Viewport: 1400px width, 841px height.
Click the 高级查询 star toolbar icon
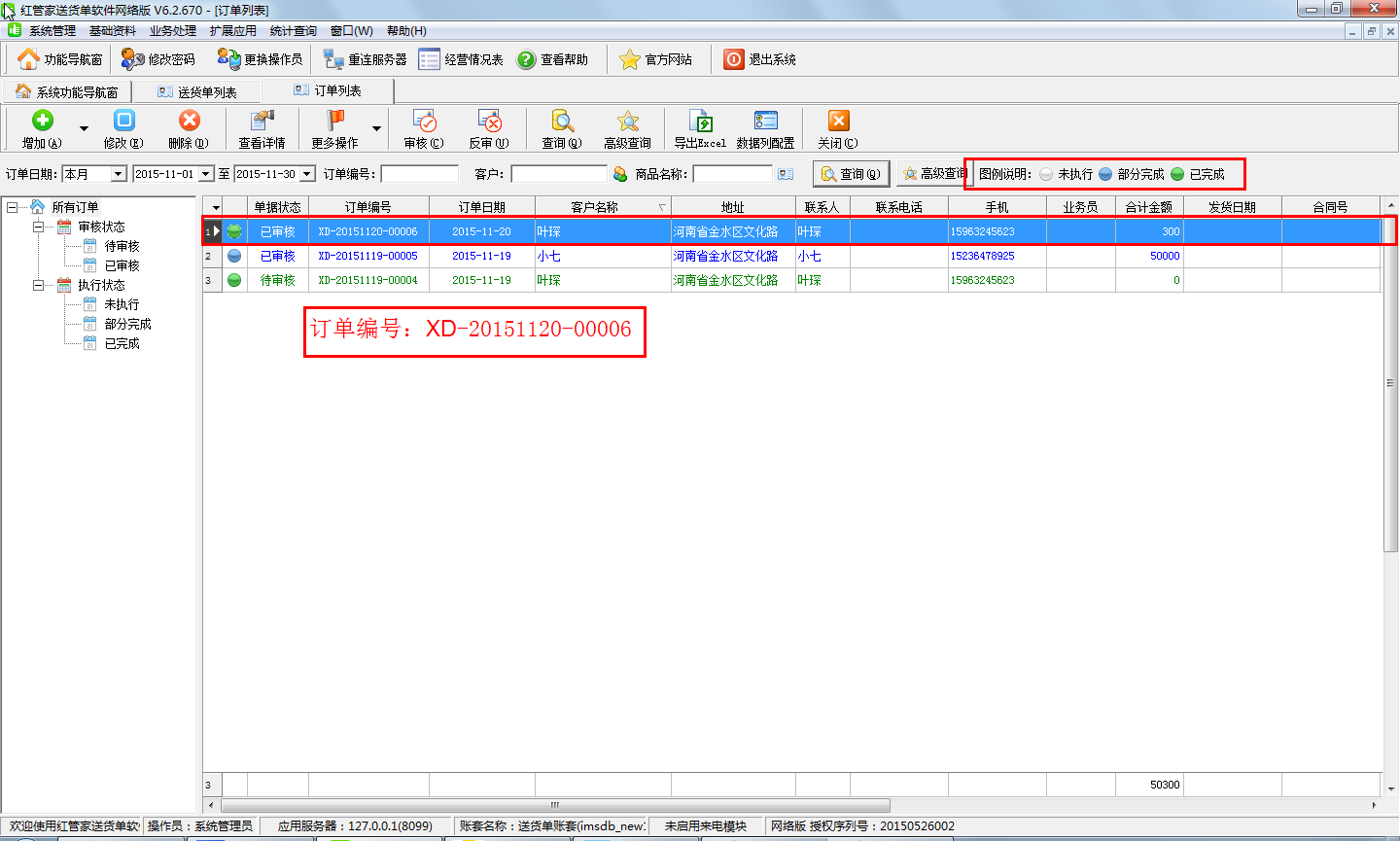pos(627,121)
